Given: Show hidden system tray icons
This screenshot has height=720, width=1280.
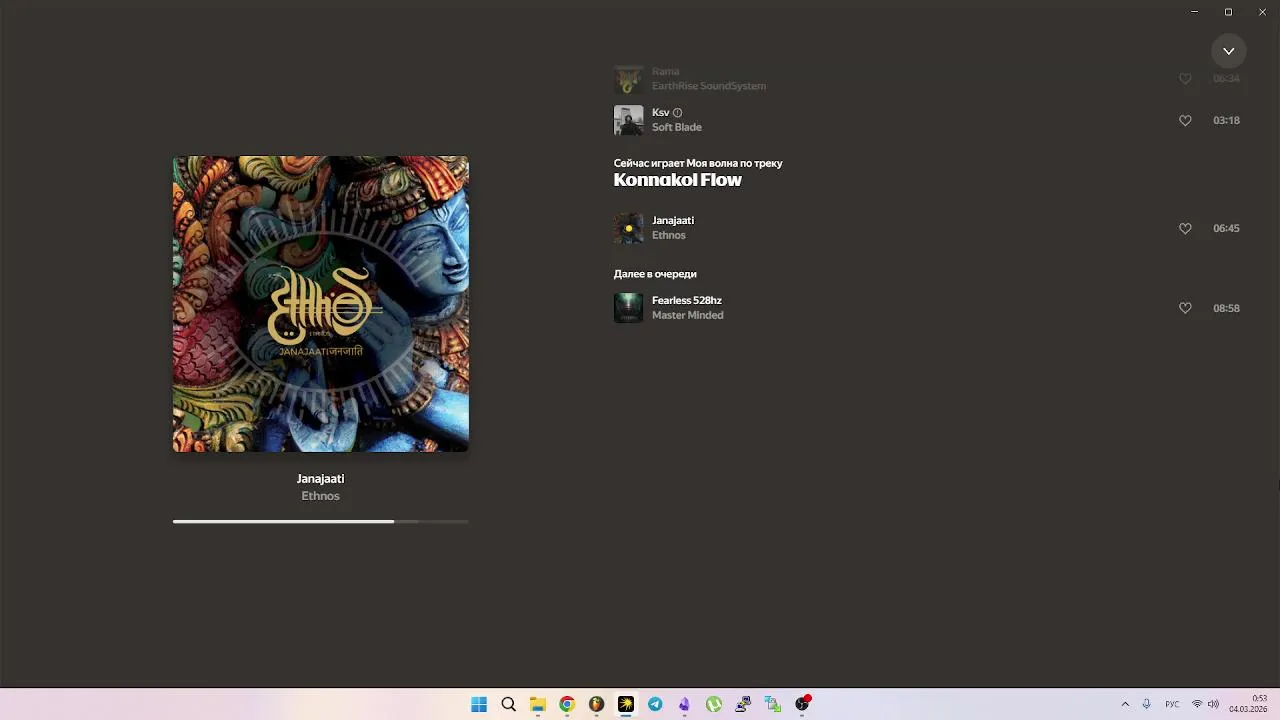Looking at the screenshot, I should pos(1125,704).
